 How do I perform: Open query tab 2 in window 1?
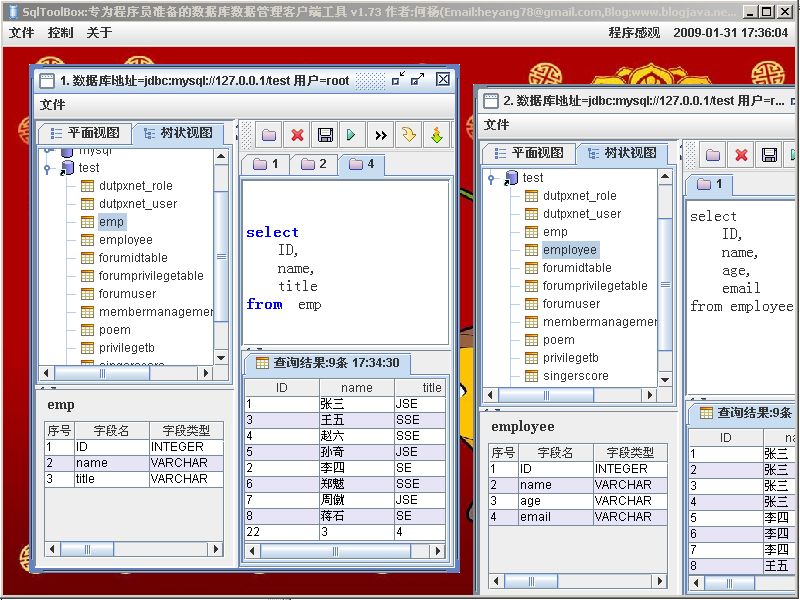point(314,164)
